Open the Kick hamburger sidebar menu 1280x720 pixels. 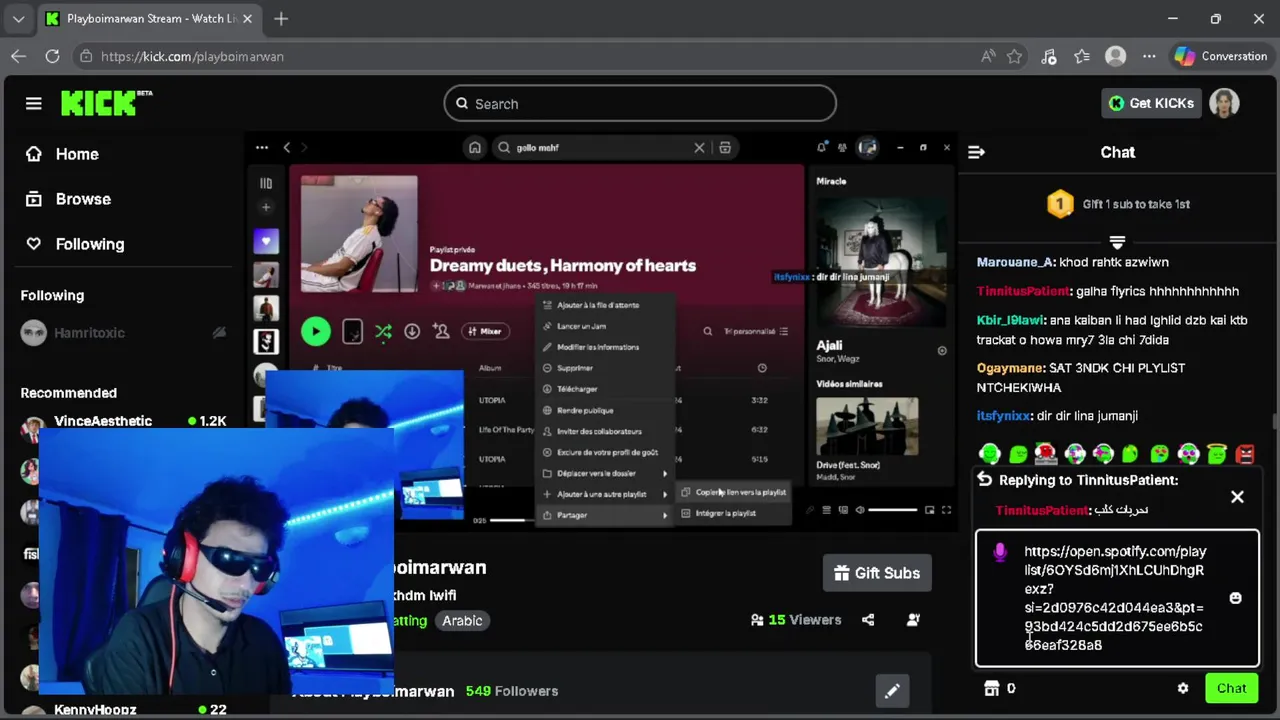pos(34,103)
